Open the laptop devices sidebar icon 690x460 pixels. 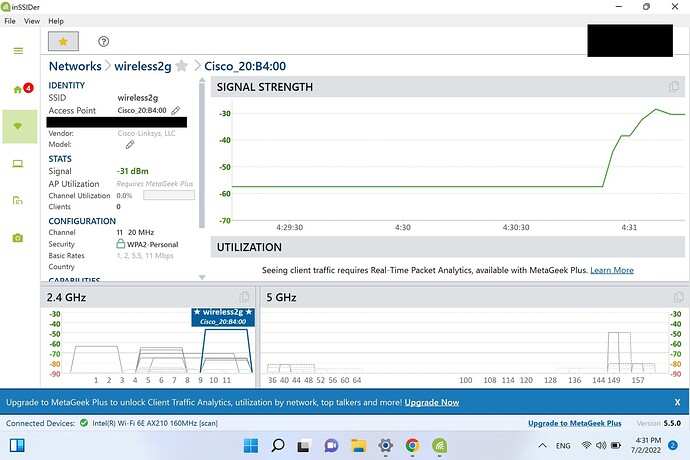click(x=18, y=164)
